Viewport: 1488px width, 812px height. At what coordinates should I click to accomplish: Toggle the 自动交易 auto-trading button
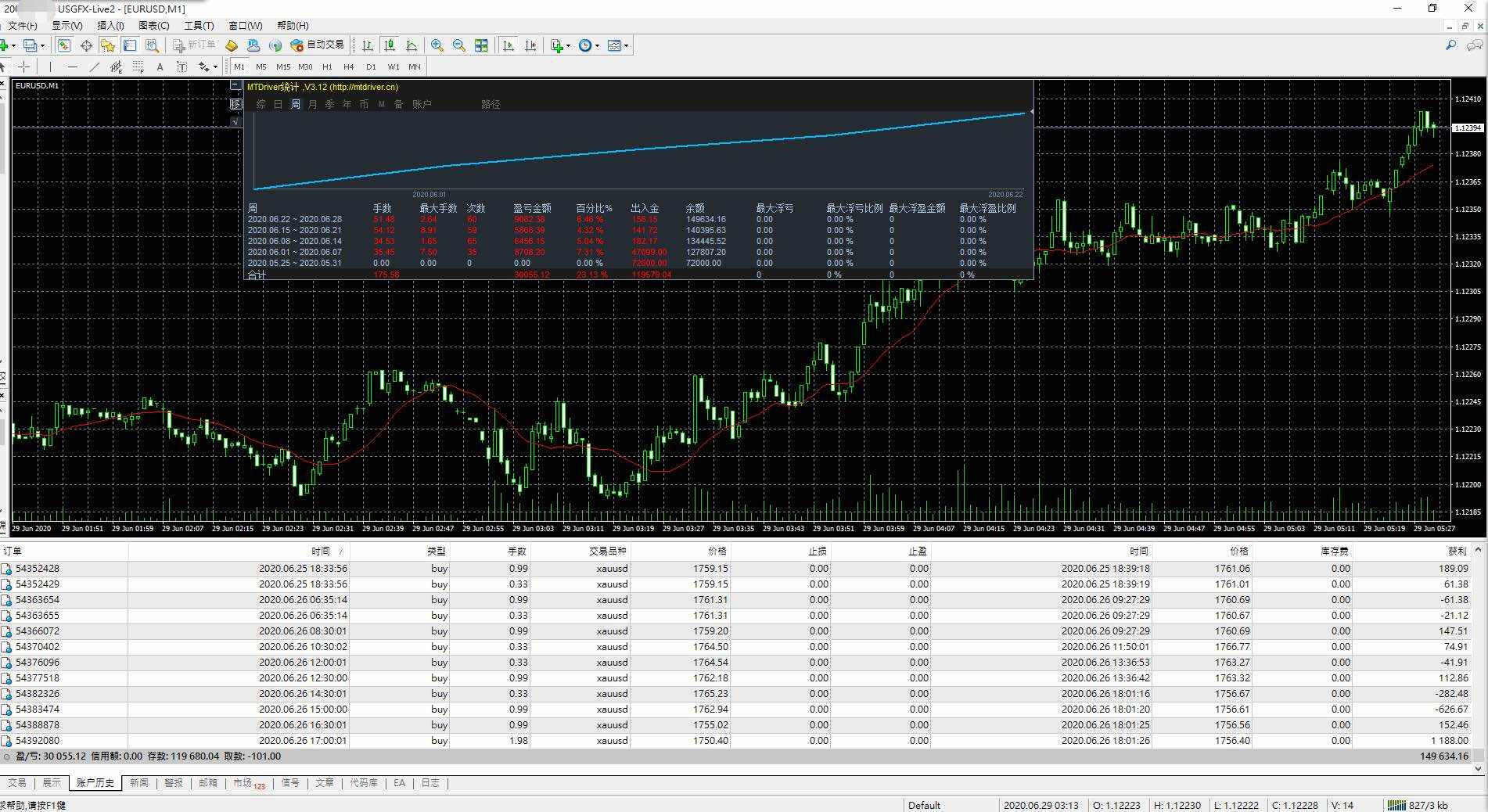coord(317,45)
